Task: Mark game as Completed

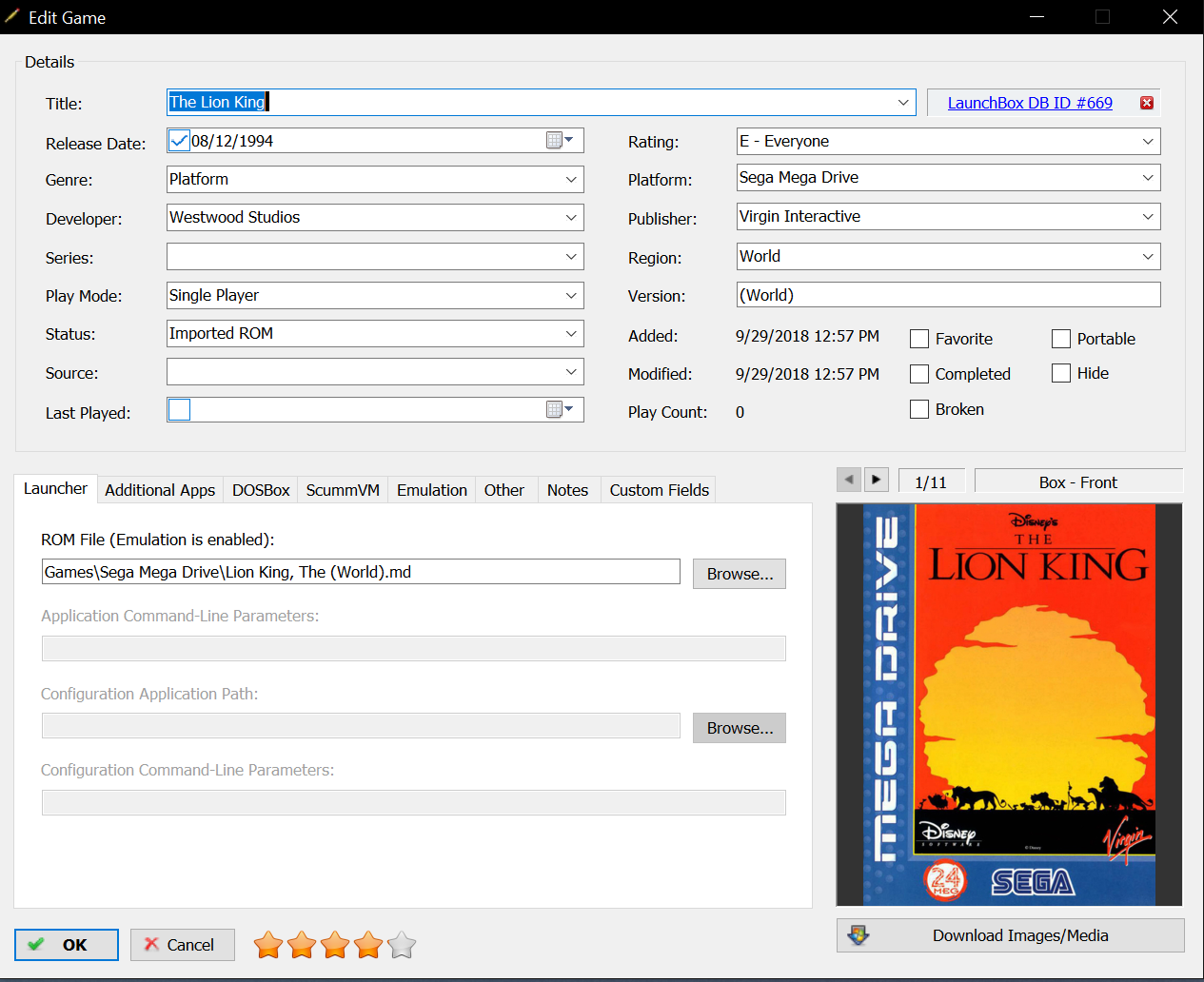Action: point(919,374)
